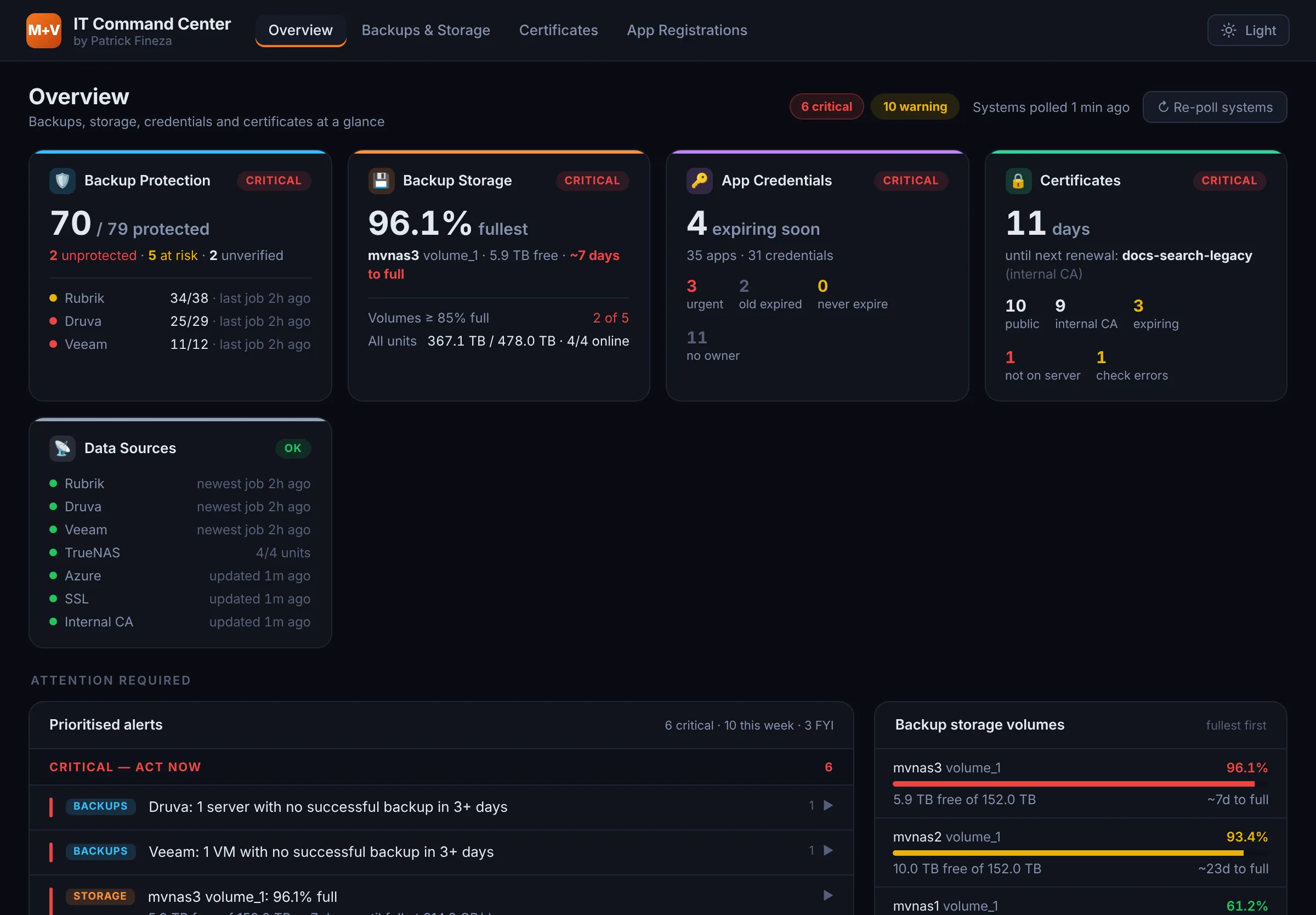The image size is (1316, 915).
Task: Click the Backup Protection shield icon
Action: [x=63, y=181]
